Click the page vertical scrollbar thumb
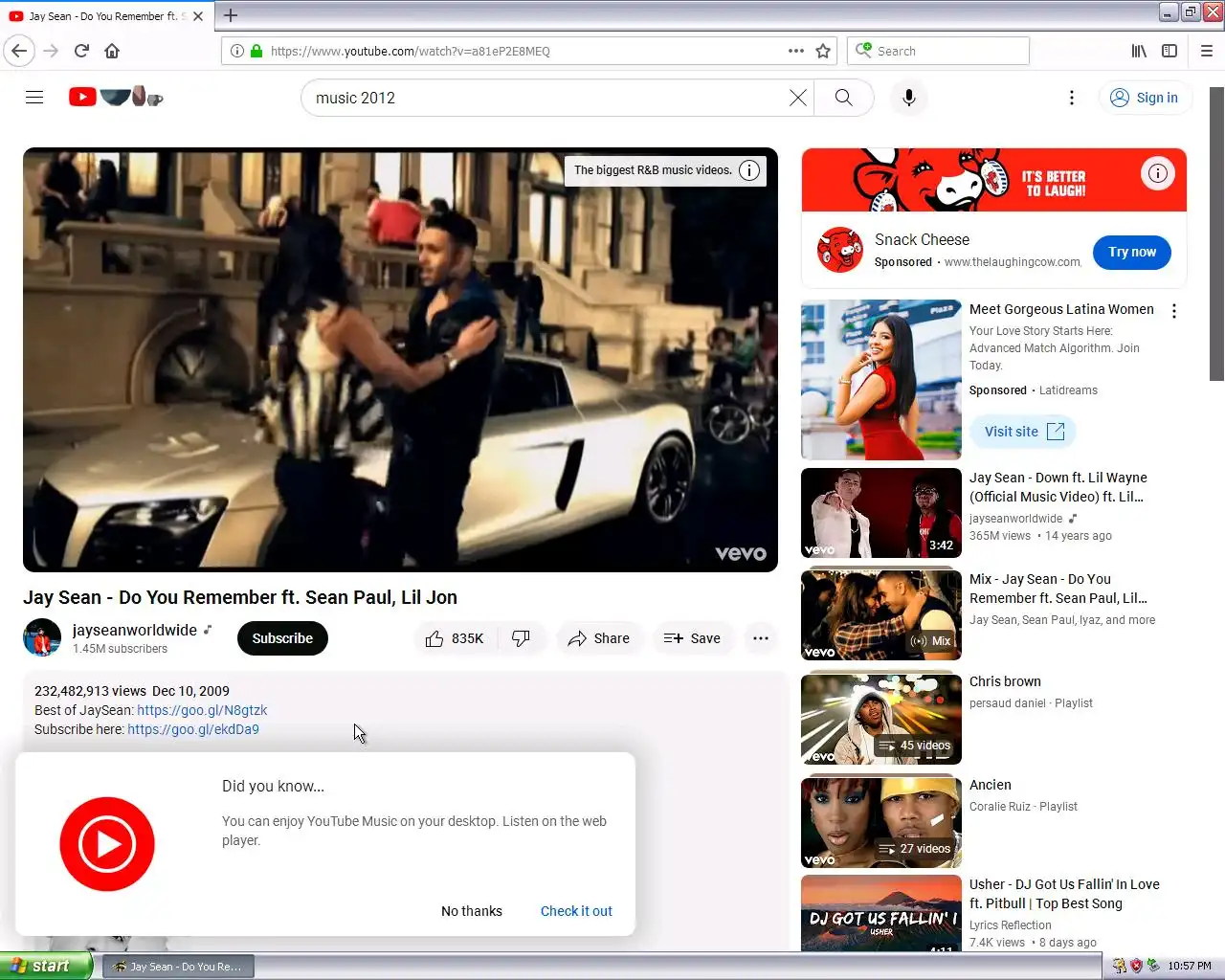1225x980 pixels. click(x=1216, y=234)
